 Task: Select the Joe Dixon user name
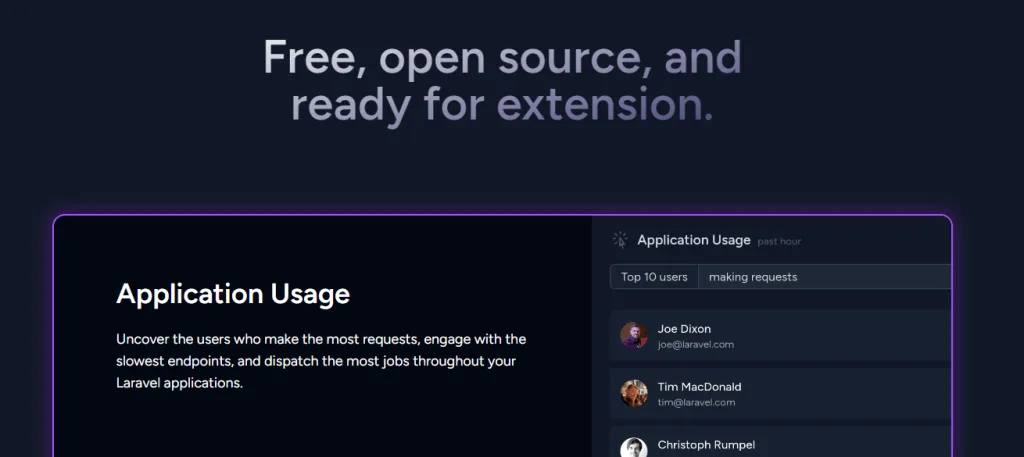(684, 329)
